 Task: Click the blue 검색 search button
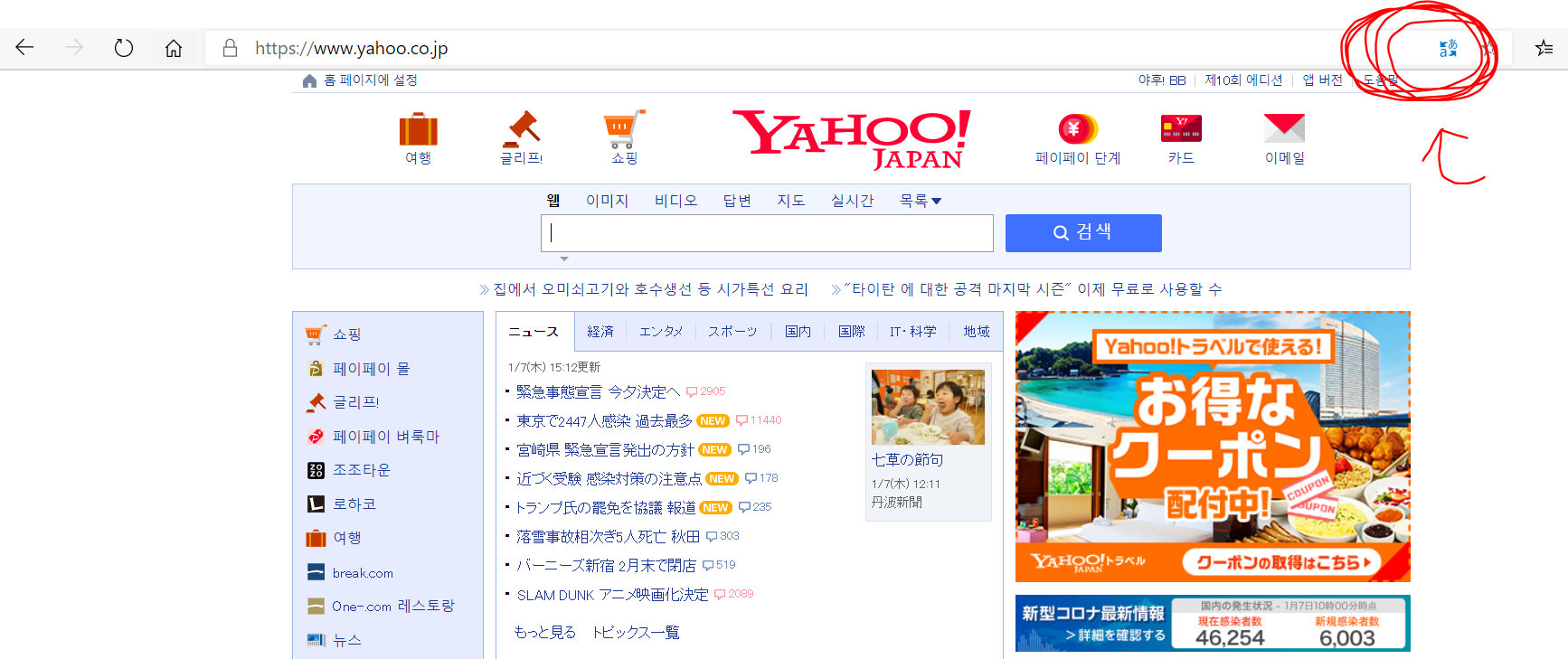1083,233
